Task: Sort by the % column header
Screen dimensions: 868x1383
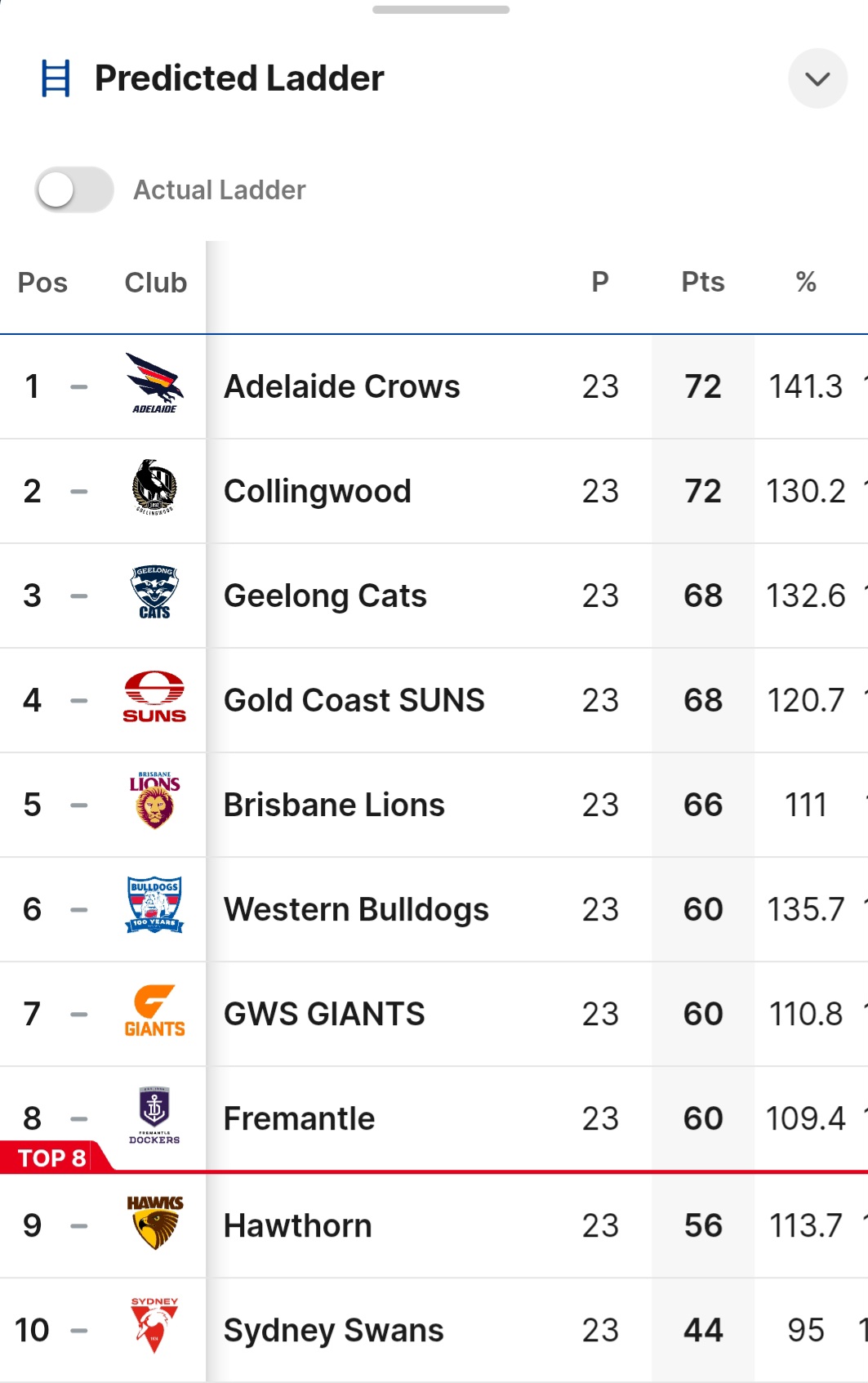Action: [x=806, y=282]
